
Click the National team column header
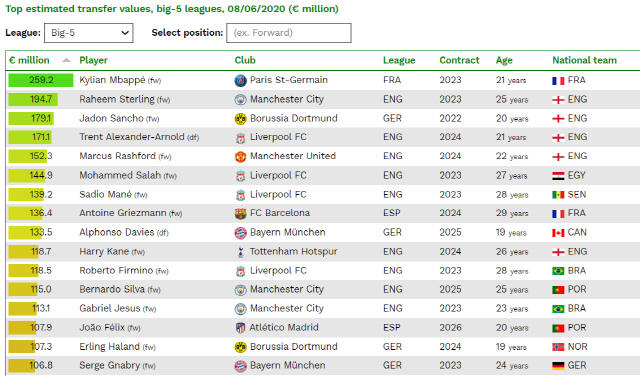(584, 60)
